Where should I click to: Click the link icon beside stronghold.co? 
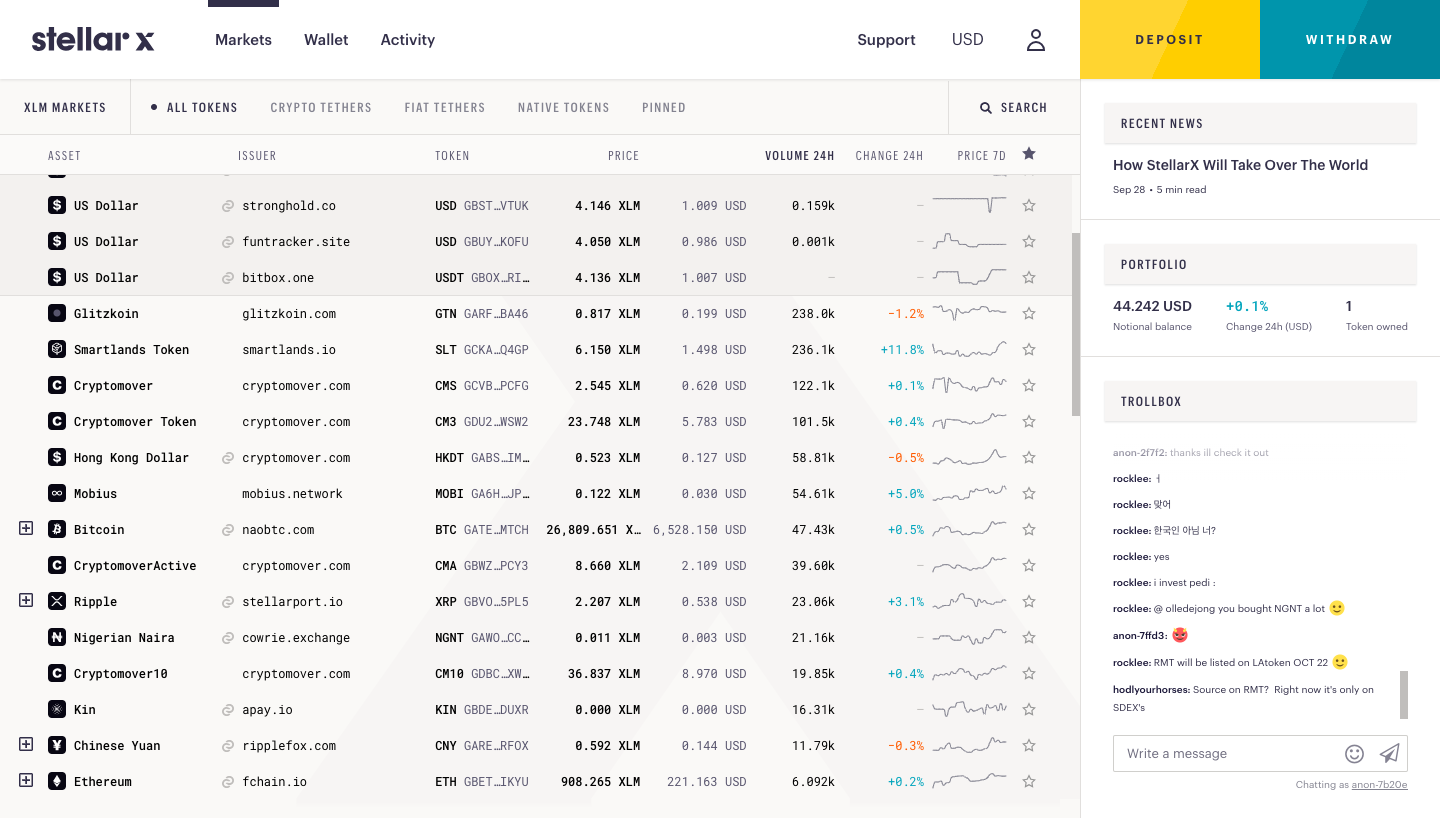(x=228, y=206)
